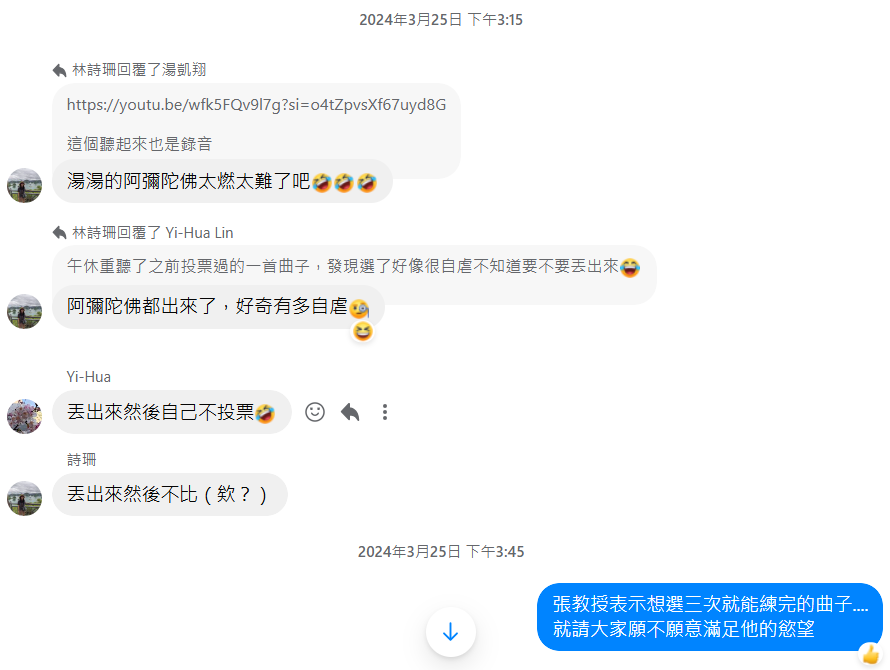Open more options three-dot menu

[385, 412]
